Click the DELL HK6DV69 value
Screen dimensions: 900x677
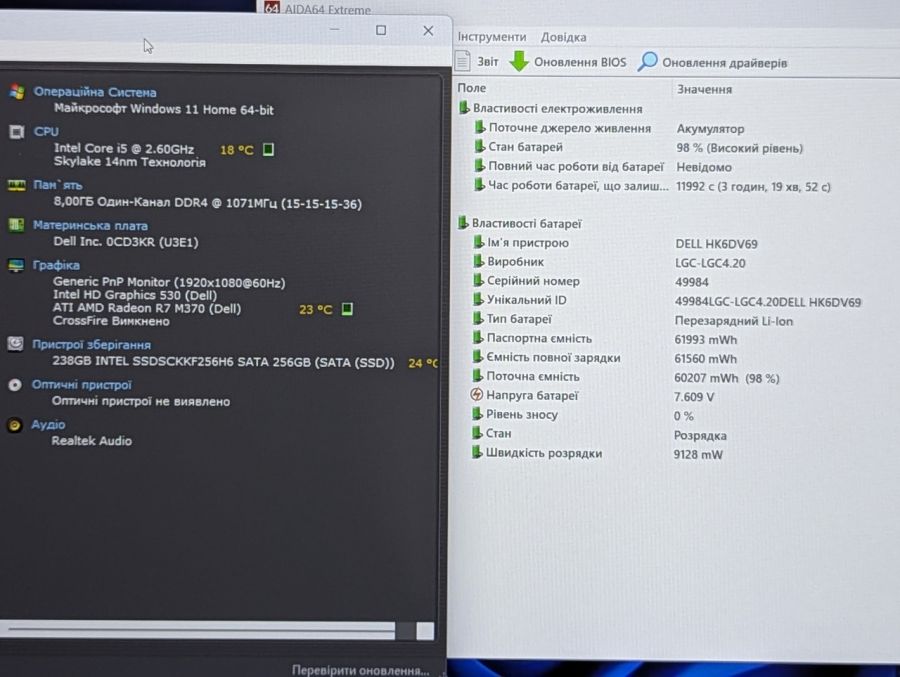716,244
